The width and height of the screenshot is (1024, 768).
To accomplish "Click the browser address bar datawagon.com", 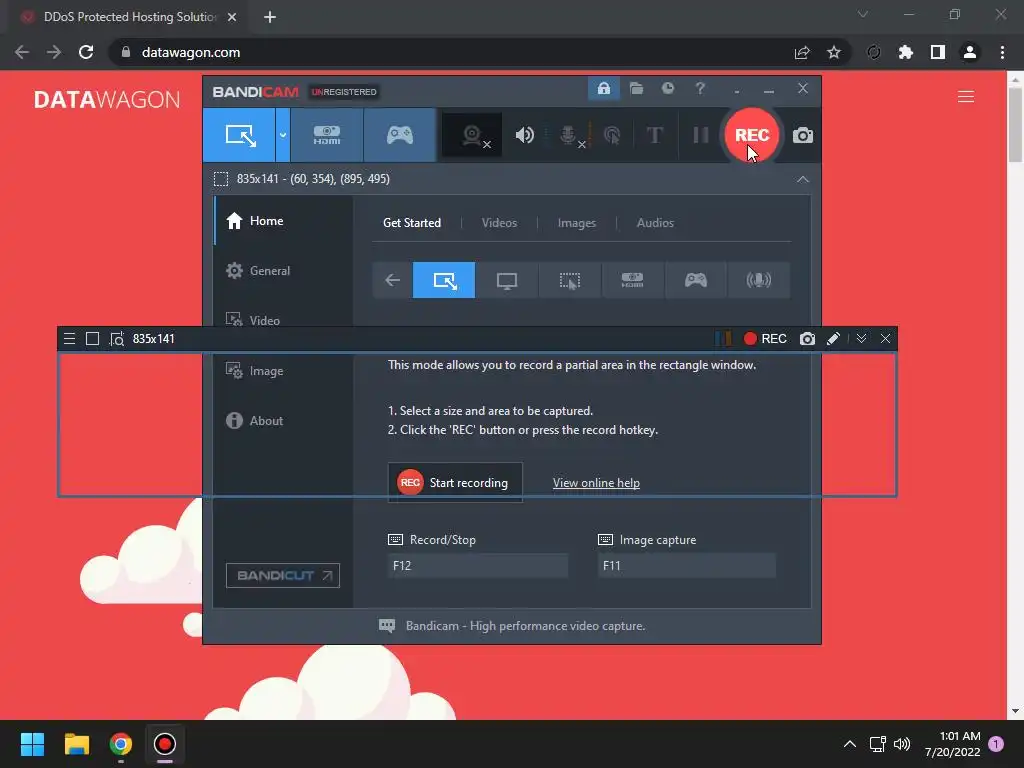I will (x=191, y=52).
